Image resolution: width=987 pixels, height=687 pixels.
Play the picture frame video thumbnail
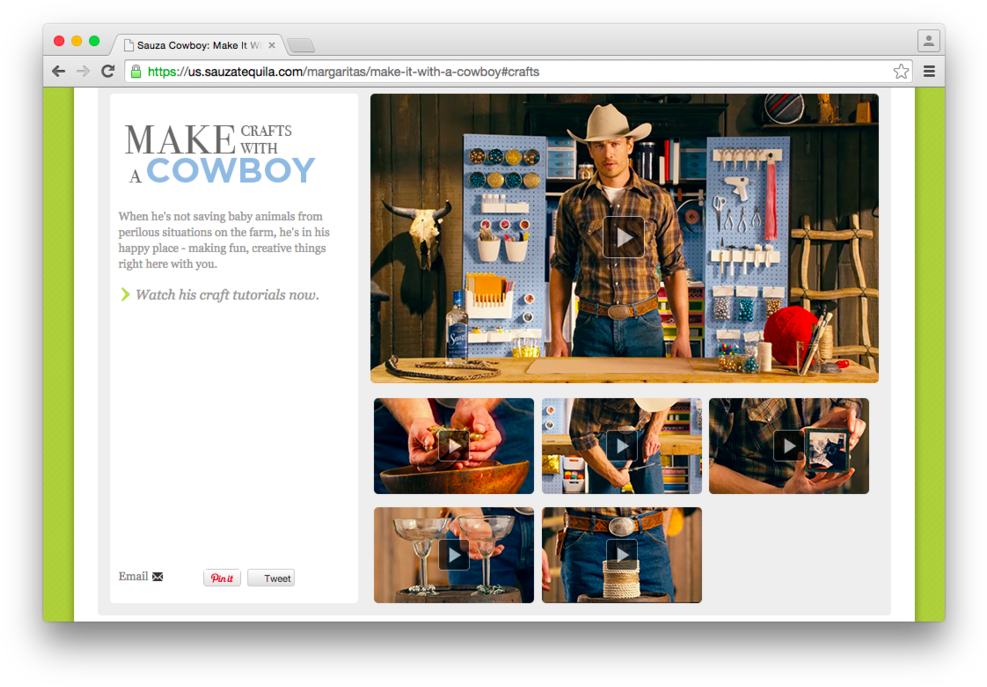coord(788,446)
